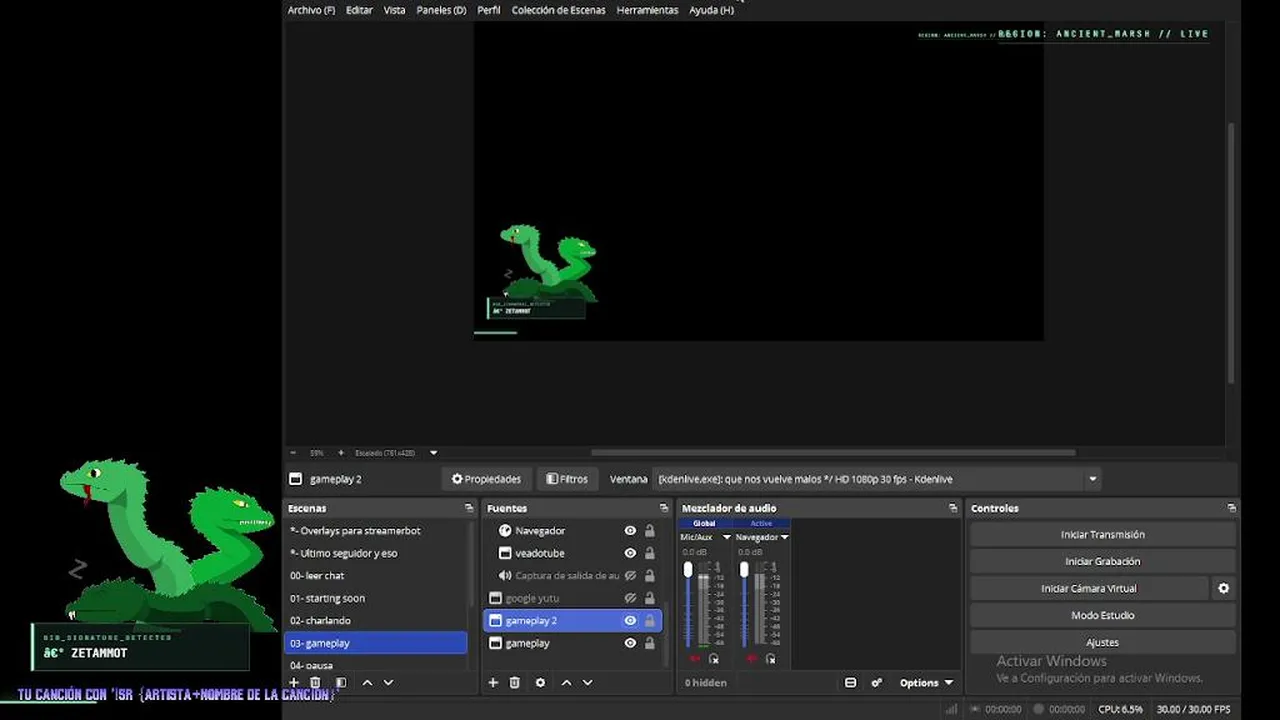Viewport: 1280px width, 720px height.
Task: Hide the veadotube source
Action: tap(630, 553)
